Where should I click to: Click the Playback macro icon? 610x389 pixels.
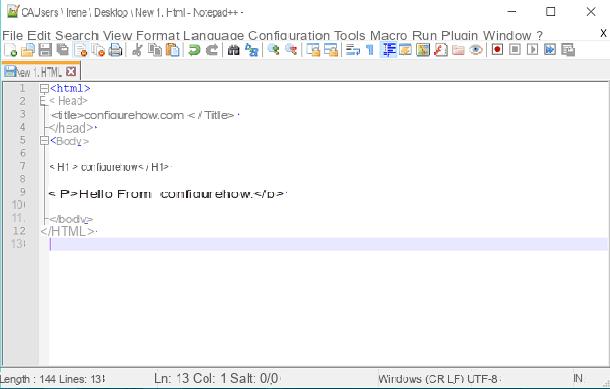tap(533, 50)
